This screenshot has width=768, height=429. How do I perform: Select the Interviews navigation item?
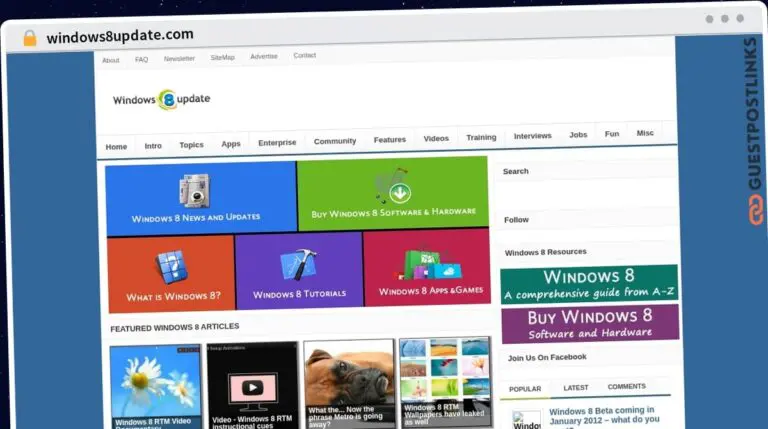(532, 136)
